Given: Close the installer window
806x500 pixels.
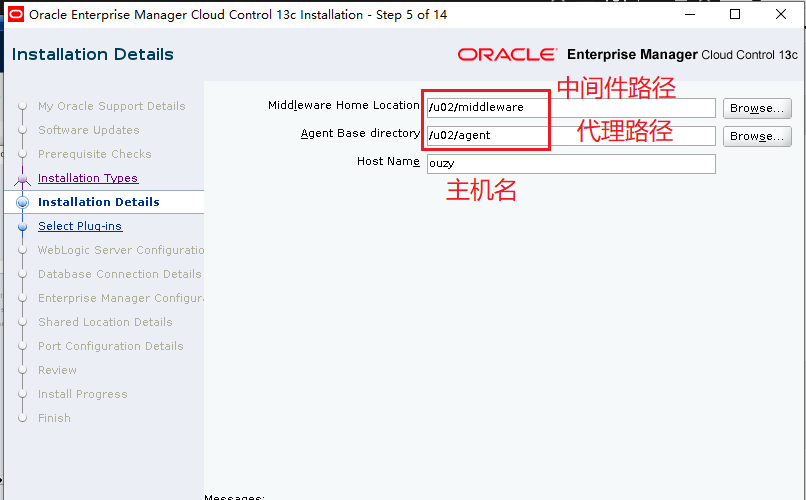Looking at the screenshot, I should pos(781,14).
